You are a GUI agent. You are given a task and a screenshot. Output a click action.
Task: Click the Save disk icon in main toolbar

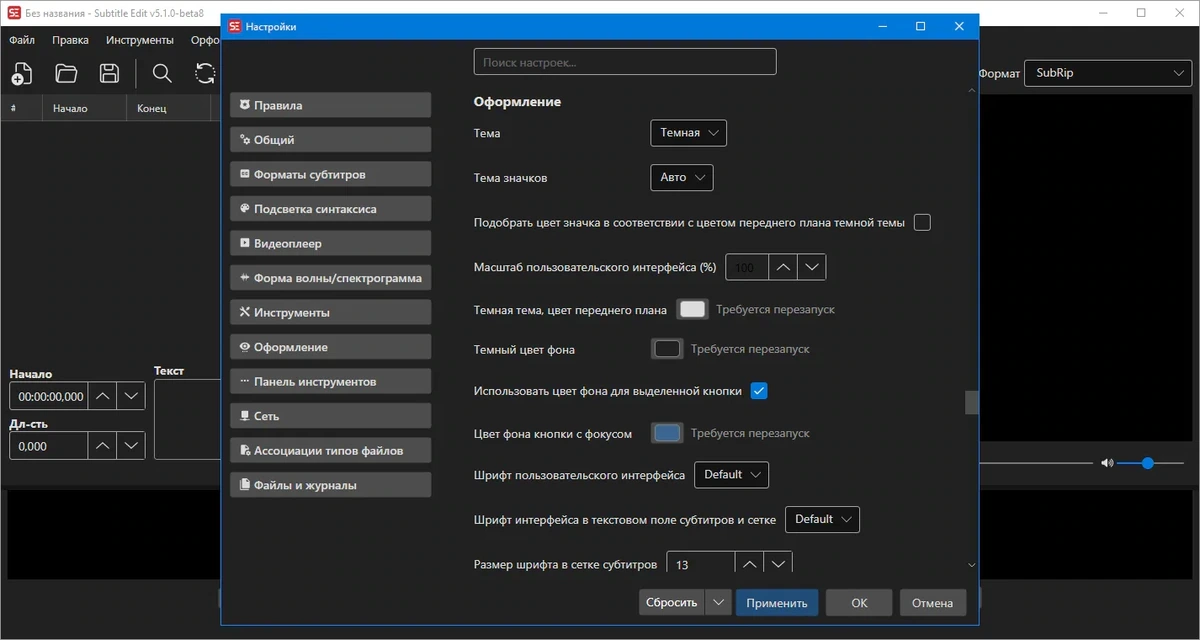tap(110, 73)
